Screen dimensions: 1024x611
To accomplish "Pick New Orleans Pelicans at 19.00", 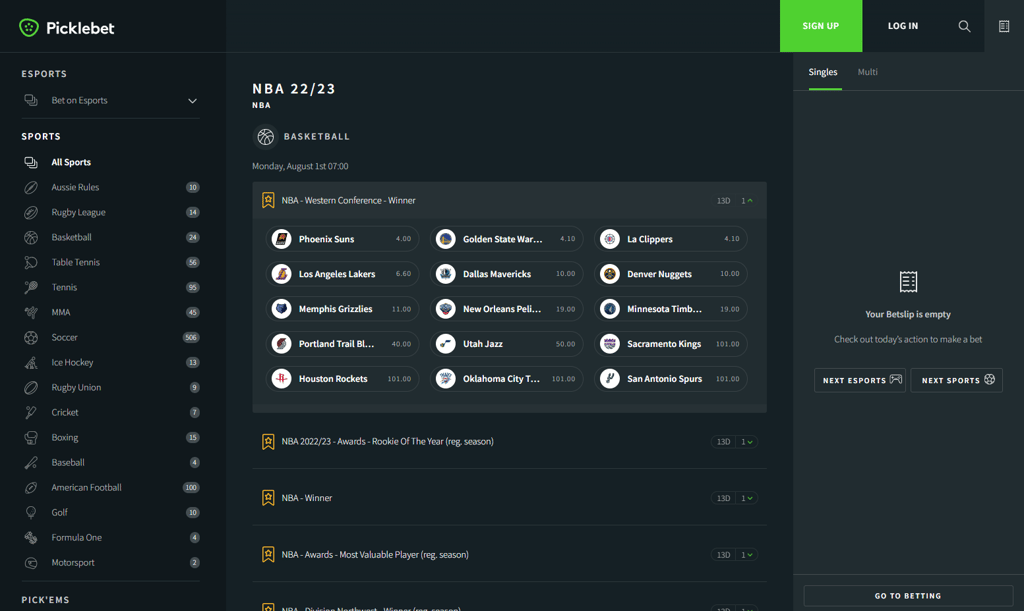I will coord(507,309).
